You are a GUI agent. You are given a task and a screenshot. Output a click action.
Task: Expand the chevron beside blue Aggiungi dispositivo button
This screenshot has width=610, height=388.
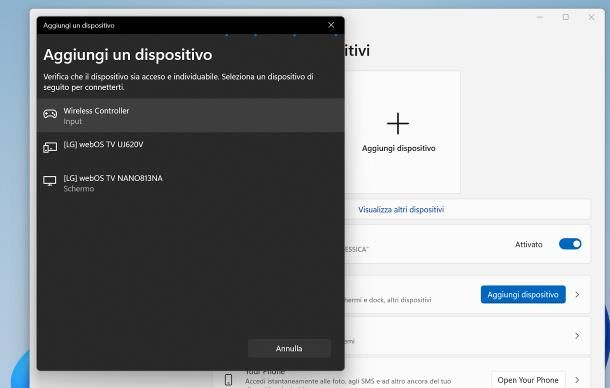(x=577, y=295)
